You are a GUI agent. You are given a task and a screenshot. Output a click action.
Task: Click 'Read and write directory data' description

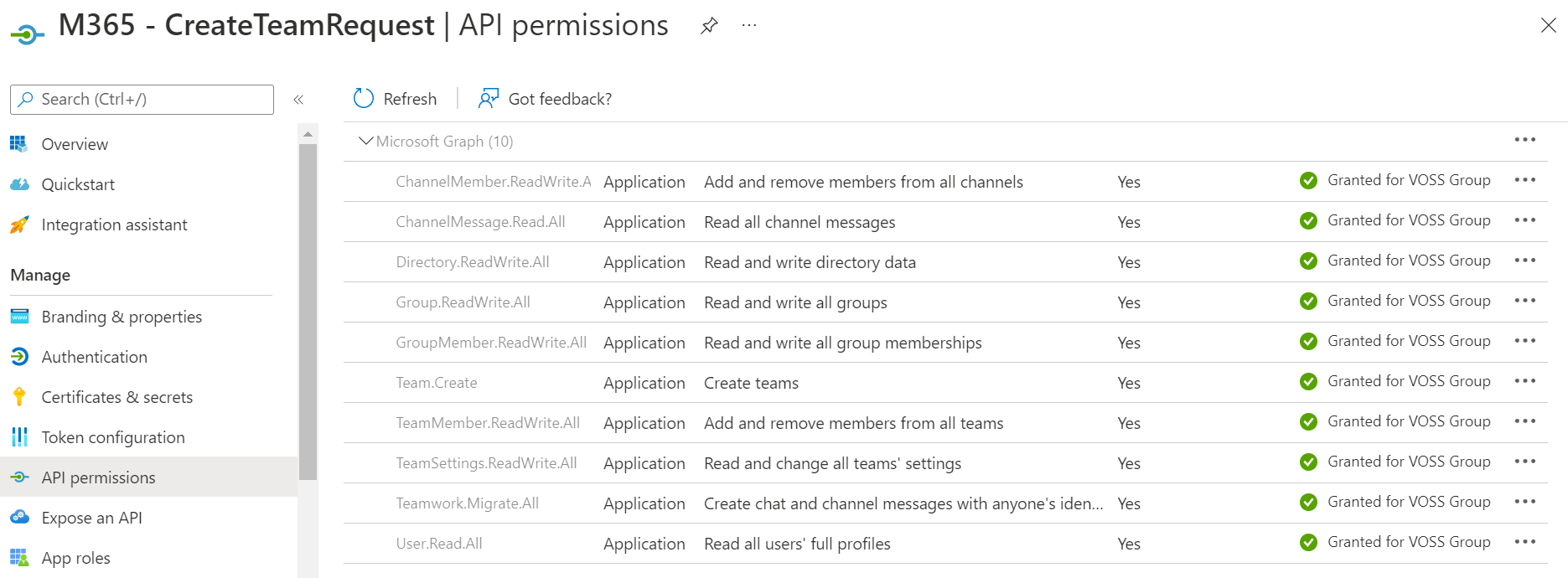pos(810,262)
